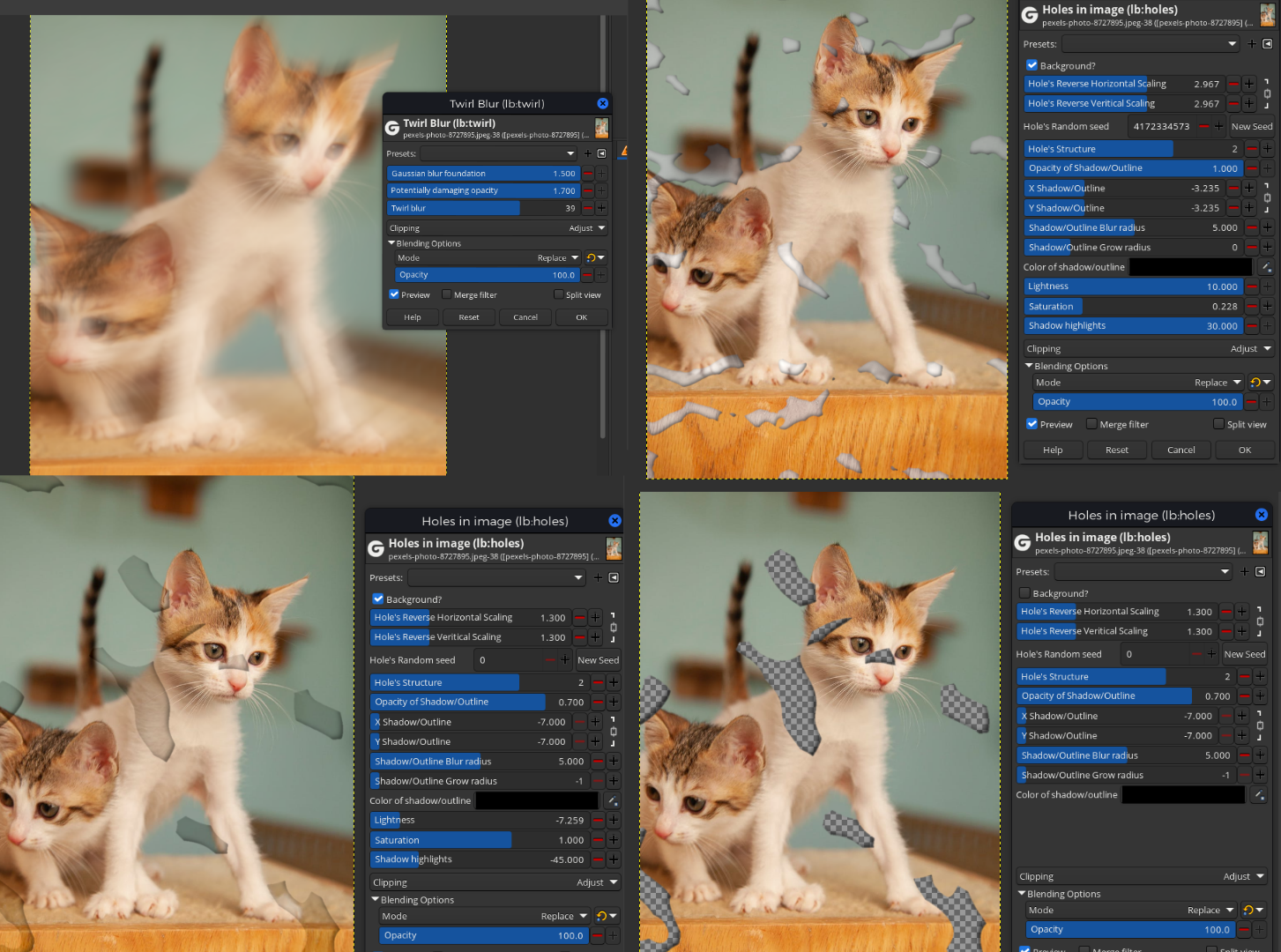Enable Split view in Twirl Blur dialog

[558, 294]
